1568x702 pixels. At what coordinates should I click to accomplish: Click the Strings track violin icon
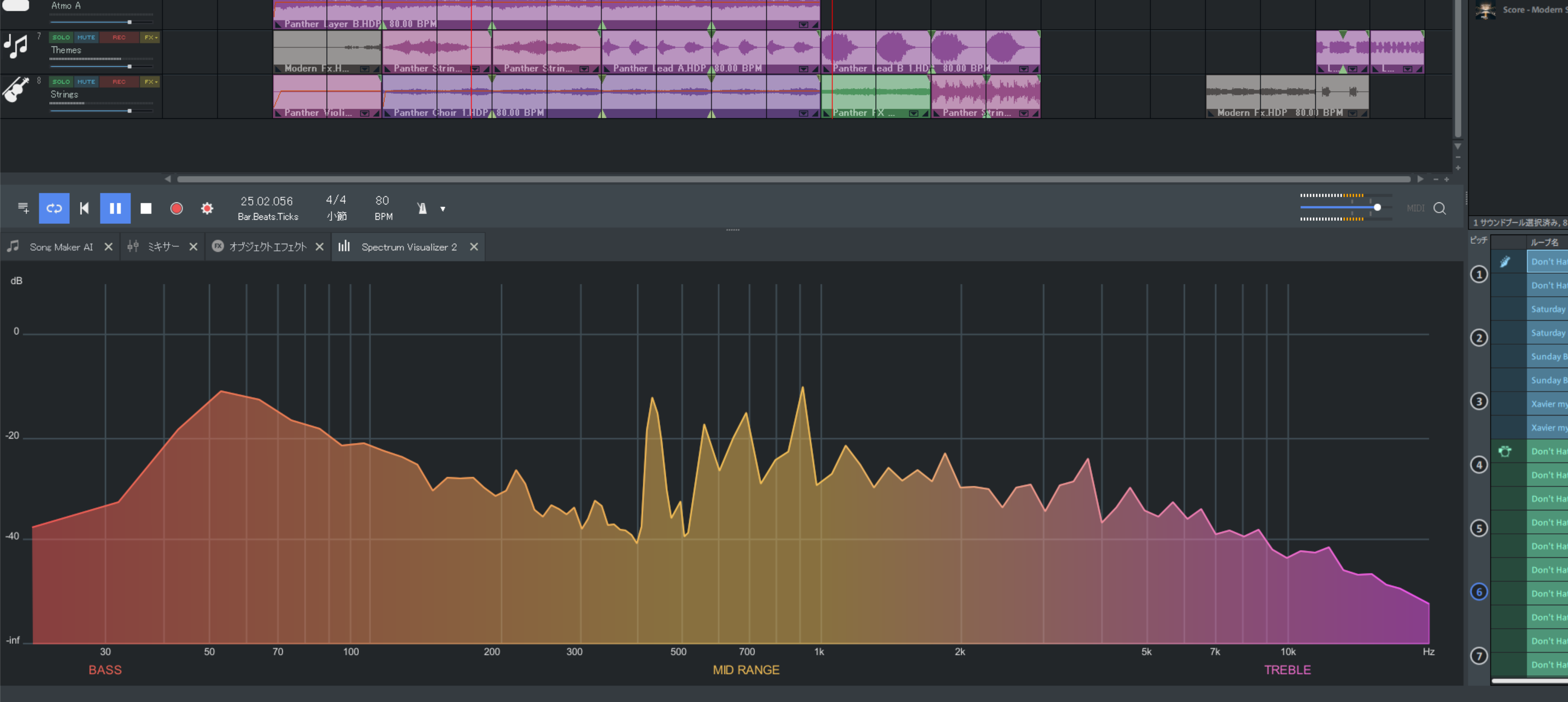click(x=16, y=90)
